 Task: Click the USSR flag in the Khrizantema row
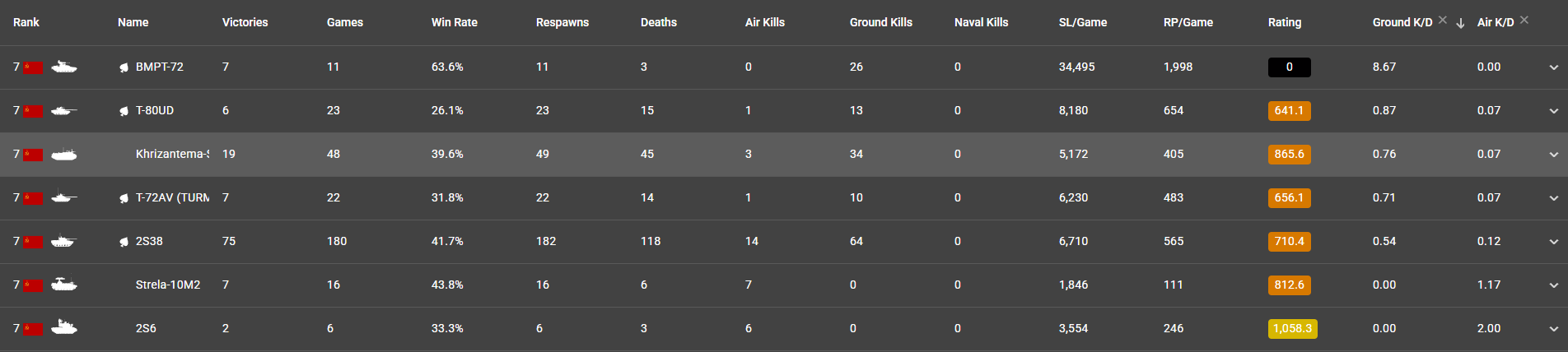pyautogui.click(x=33, y=155)
